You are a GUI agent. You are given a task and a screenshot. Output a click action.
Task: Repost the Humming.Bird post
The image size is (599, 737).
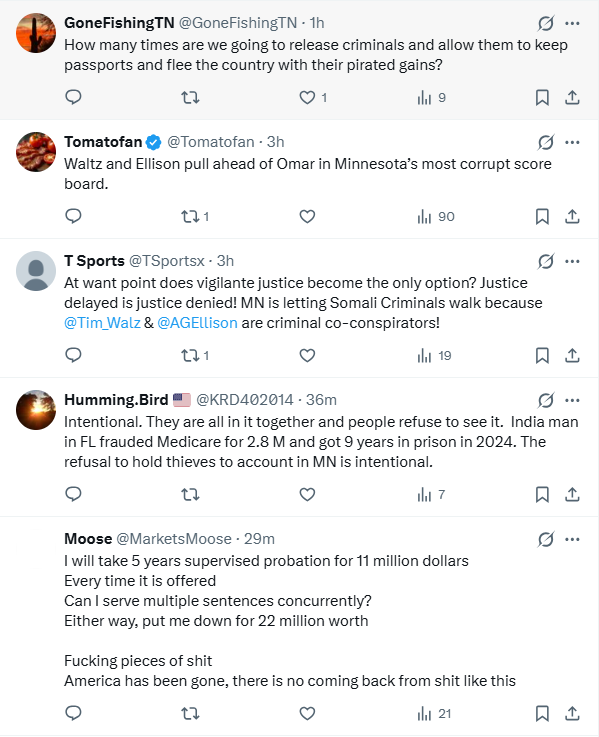[x=190, y=494]
